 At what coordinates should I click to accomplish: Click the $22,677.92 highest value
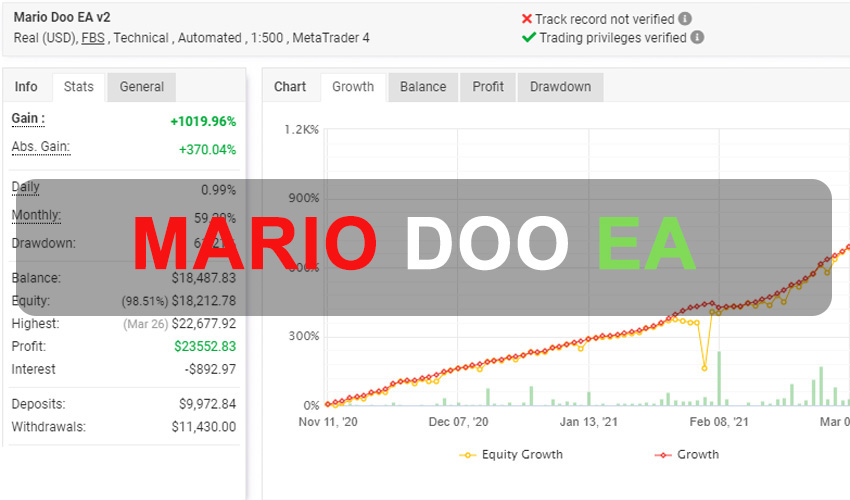[204, 324]
